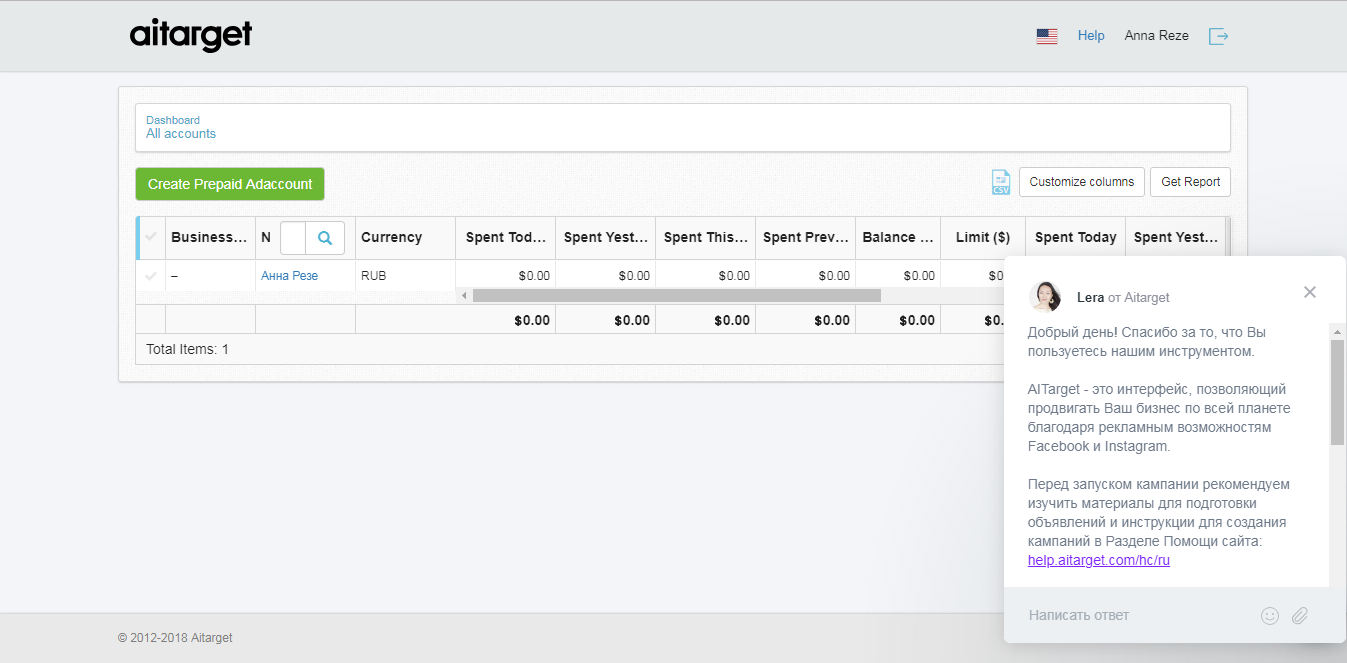Image resolution: width=1347 pixels, height=663 pixels.
Task: Click the Get Report button
Action: (1190, 182)
